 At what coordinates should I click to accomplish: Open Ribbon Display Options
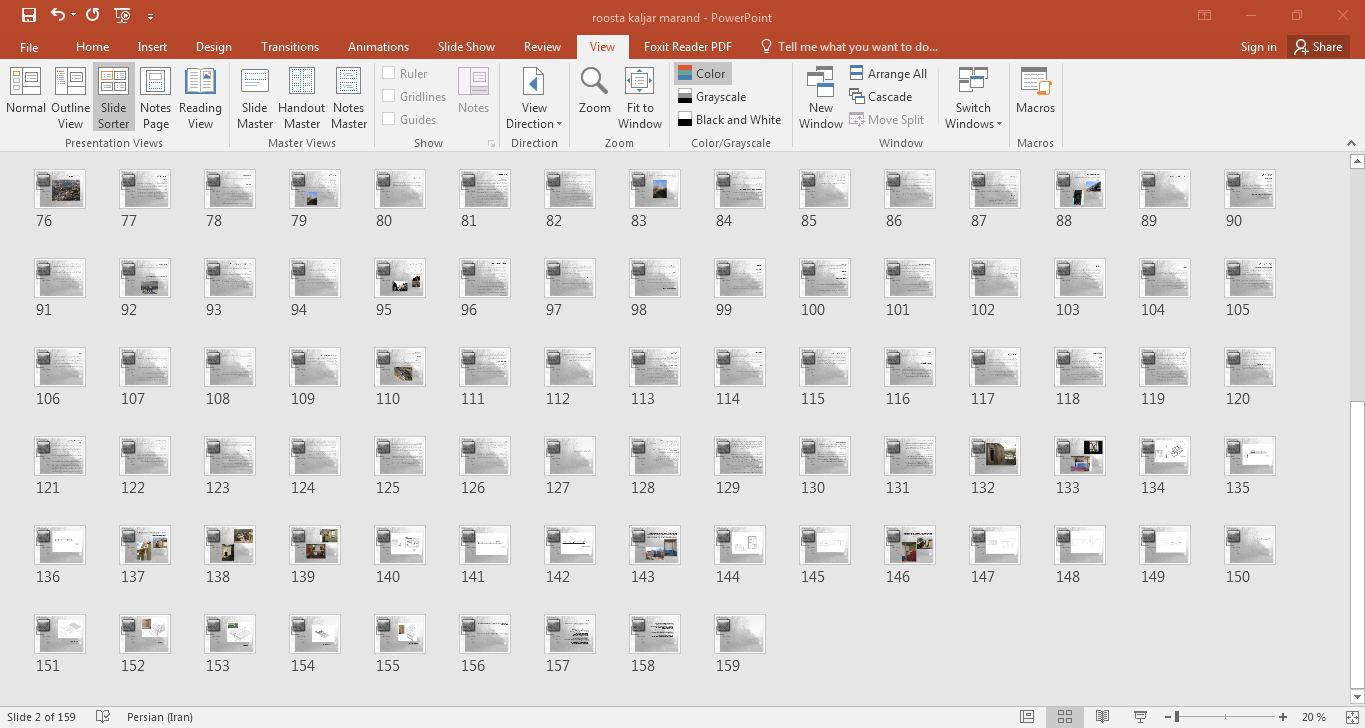click(1204, 15)
